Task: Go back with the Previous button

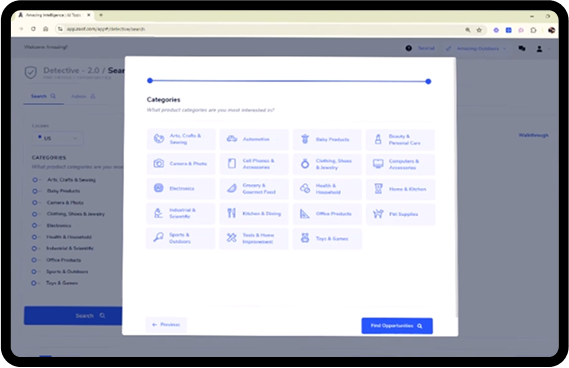Action: (166, 324)
